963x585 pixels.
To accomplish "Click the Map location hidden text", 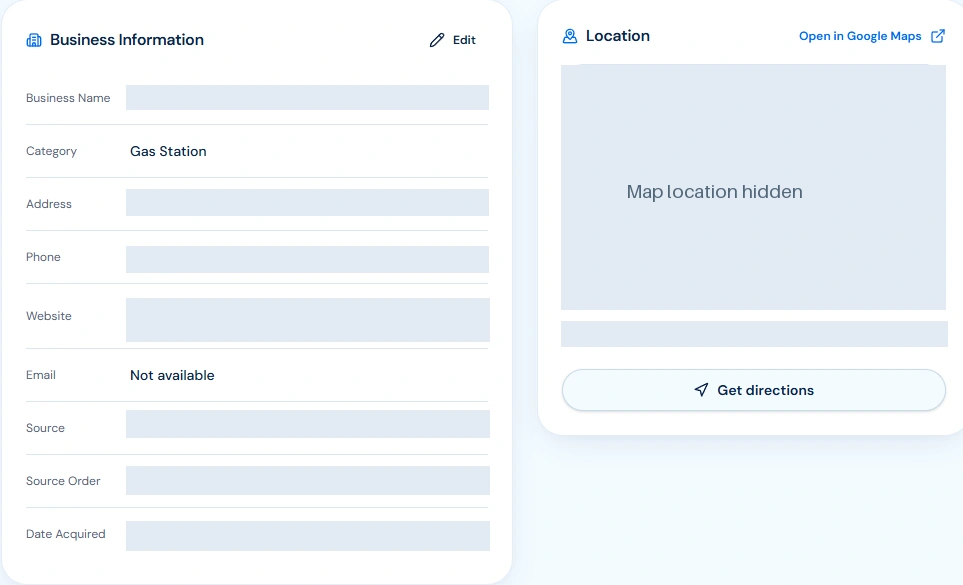I will click(x=714, y=192).
